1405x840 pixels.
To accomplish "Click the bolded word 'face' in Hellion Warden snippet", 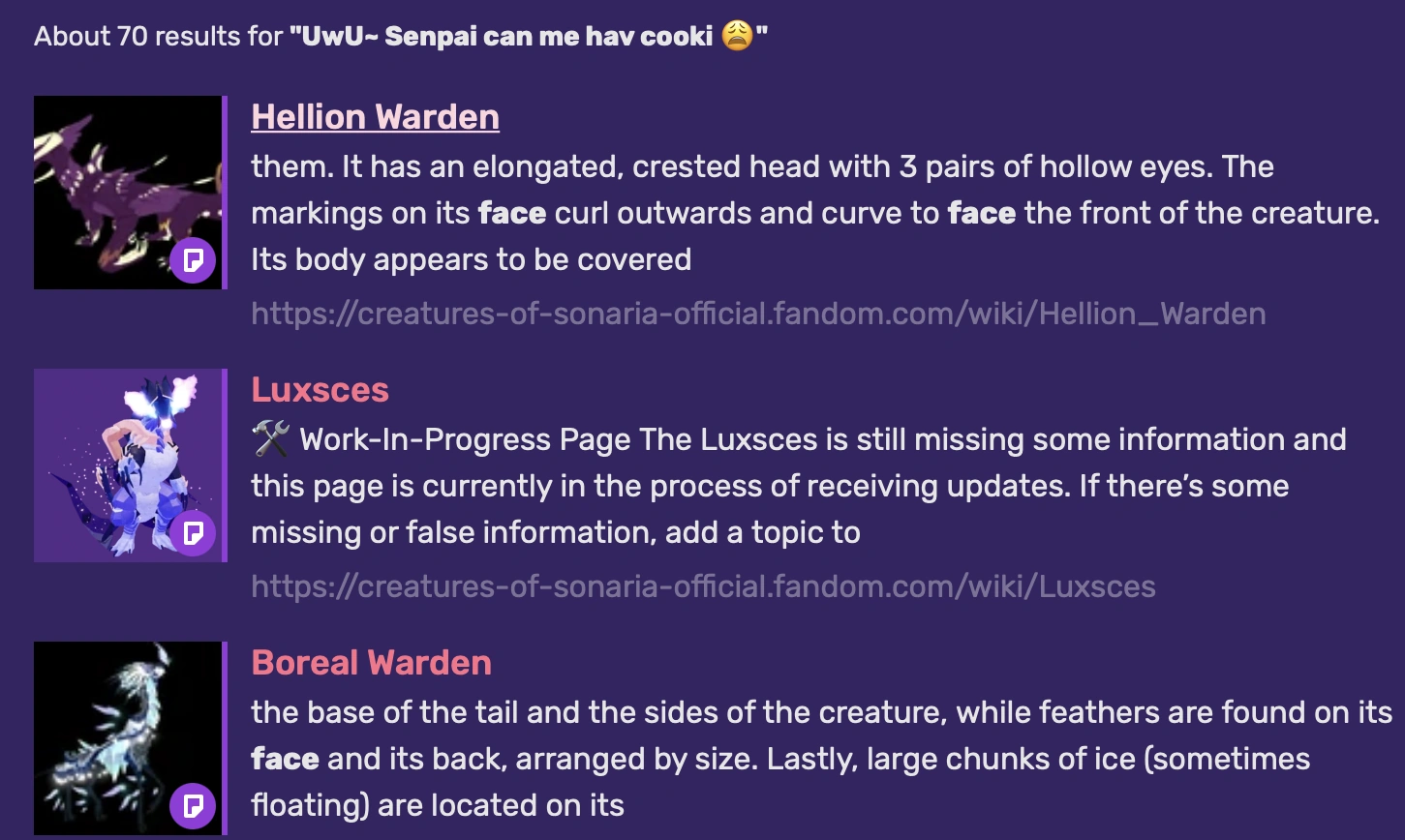I will [512, 213].
